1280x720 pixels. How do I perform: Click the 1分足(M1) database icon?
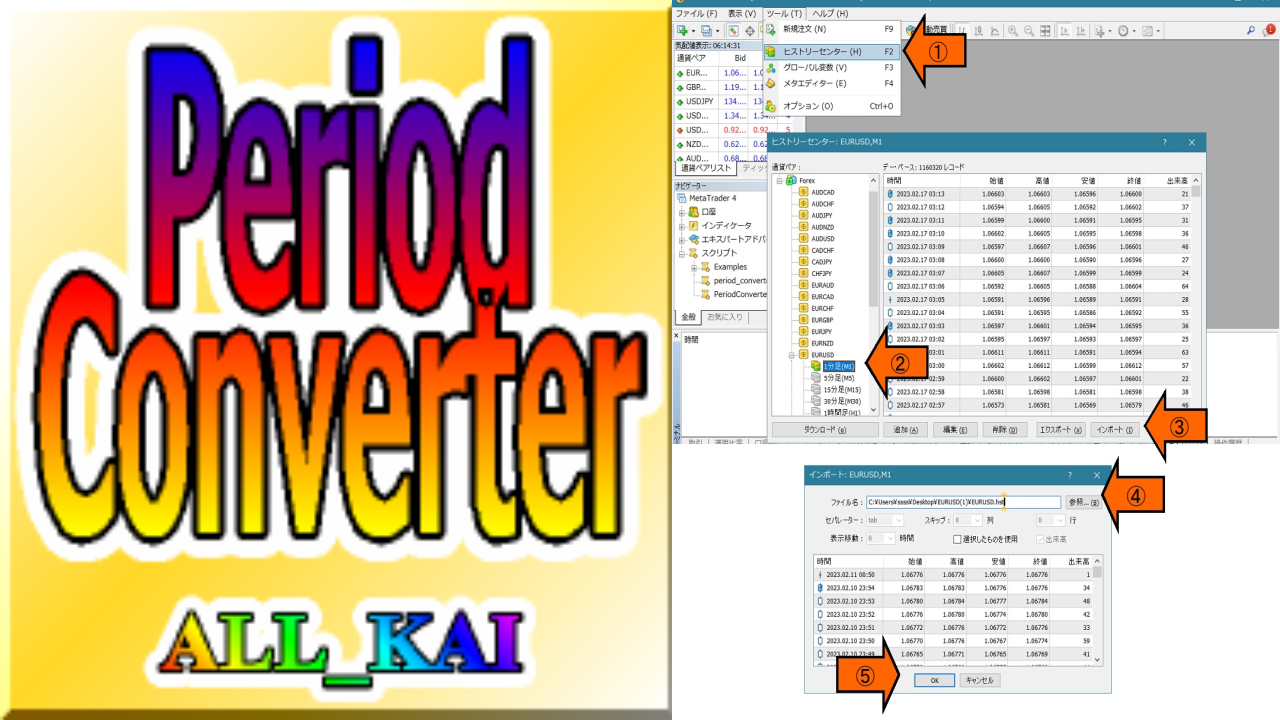815,367
